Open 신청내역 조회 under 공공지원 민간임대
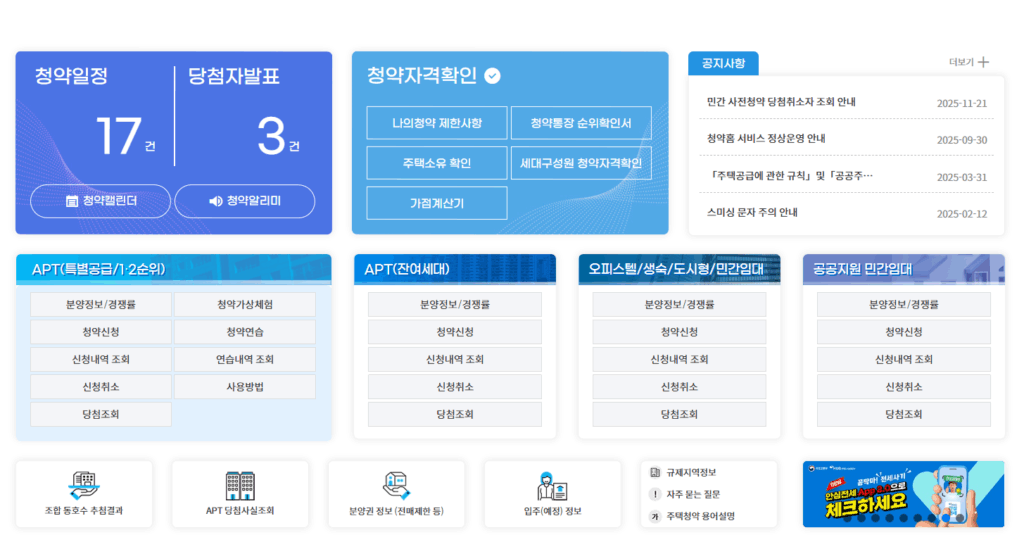This screenshot has height=554, width=1024. [904, 359]
